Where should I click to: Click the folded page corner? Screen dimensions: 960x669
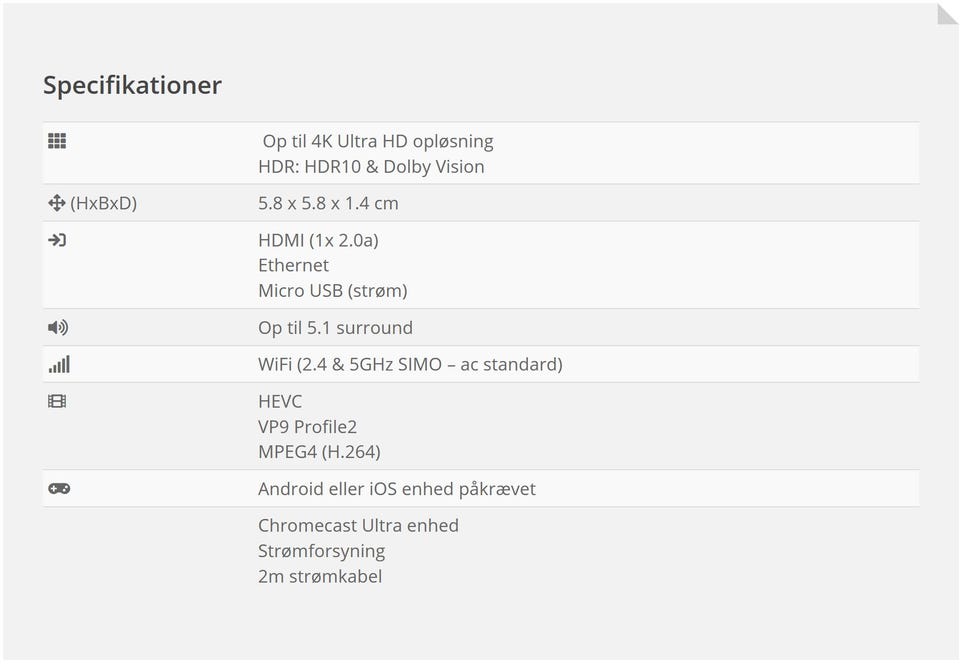click(x=946, y=13)
